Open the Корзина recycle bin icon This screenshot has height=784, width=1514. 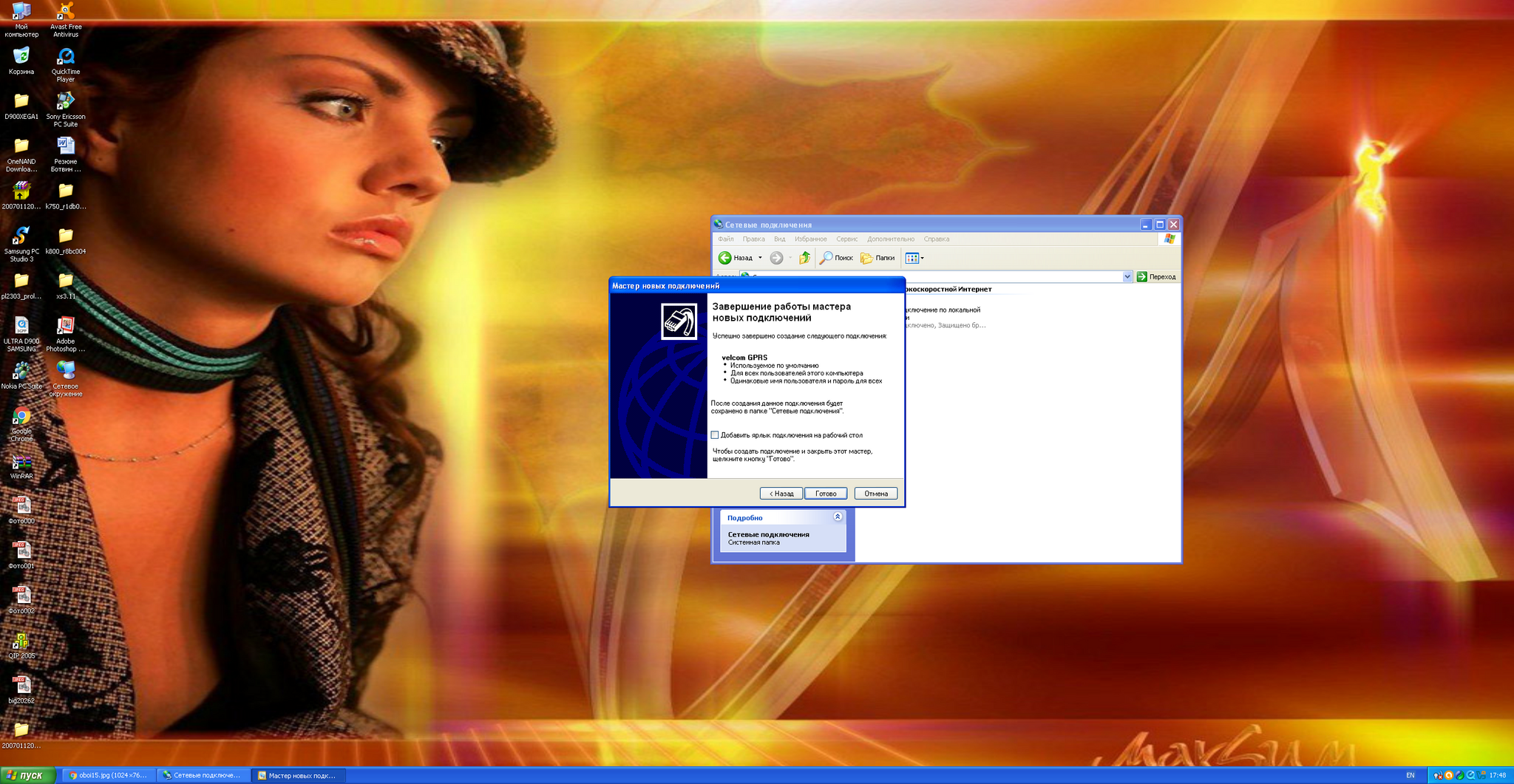click(x=21, y=61)
